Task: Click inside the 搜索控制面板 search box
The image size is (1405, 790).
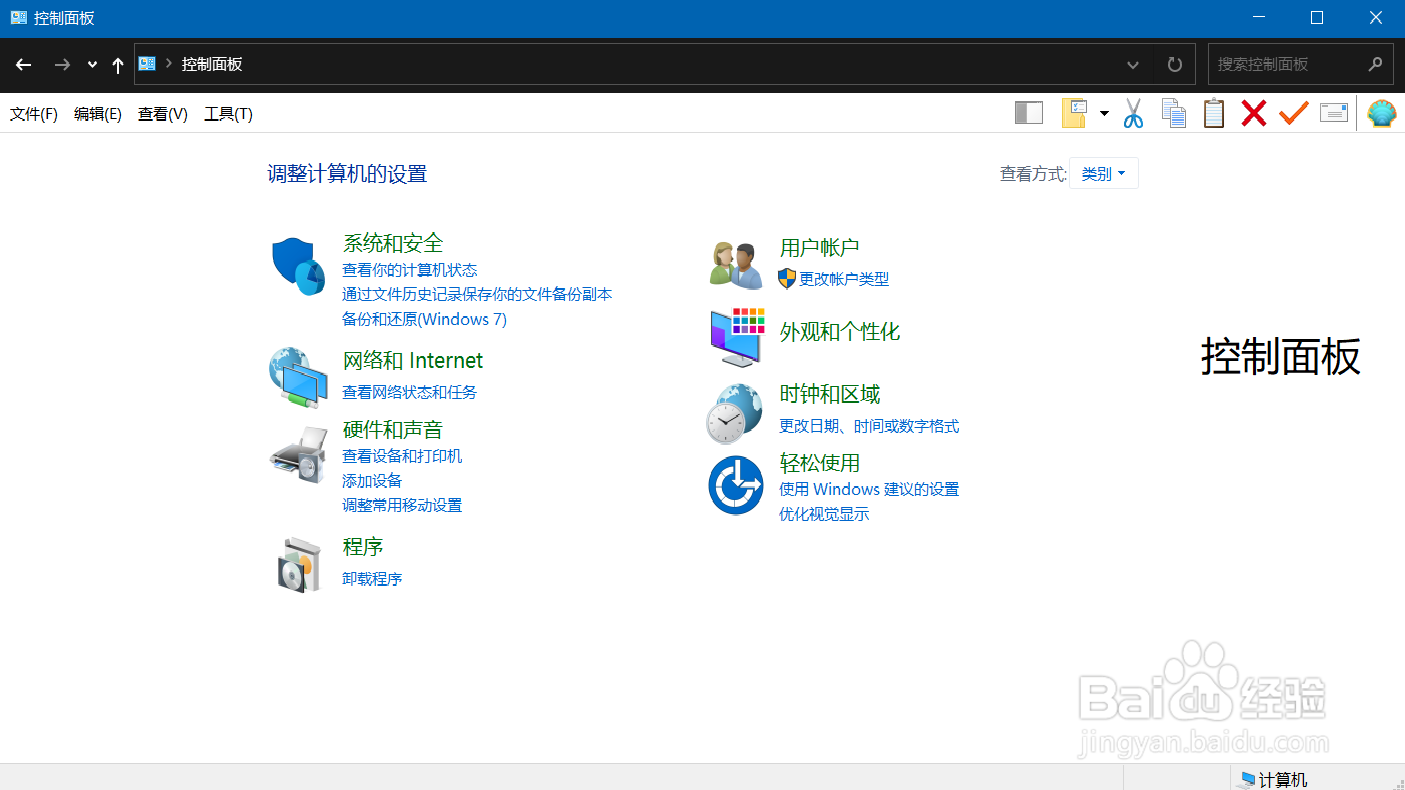Action: [1290, 64]
